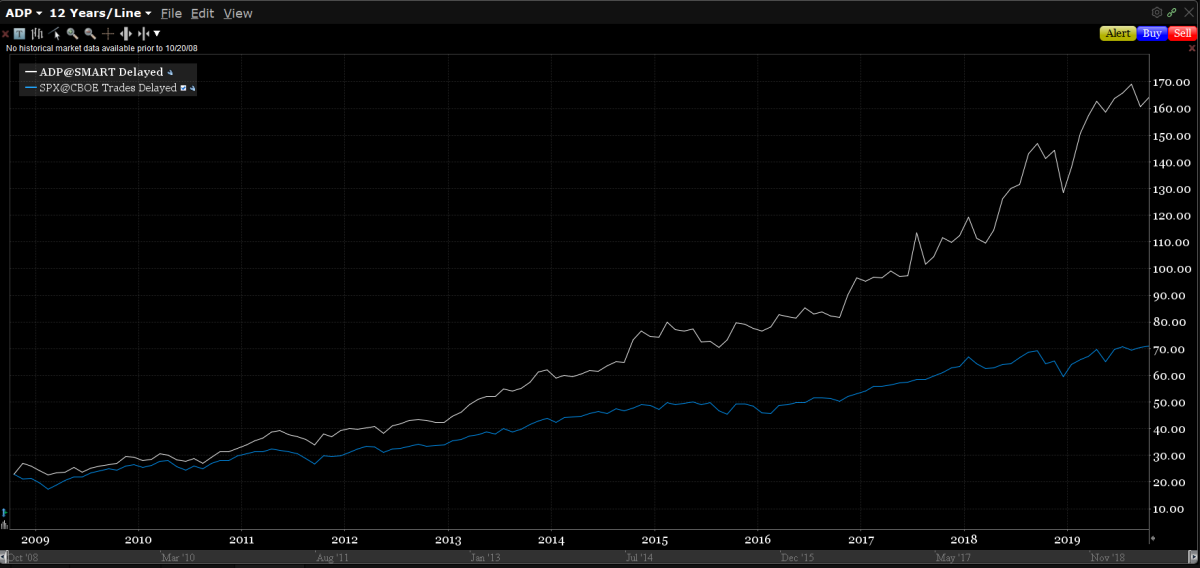Click the green window link chain icon
Image resolution: width=1200 pixels, height=568 pixels.
click(1171, 12)
